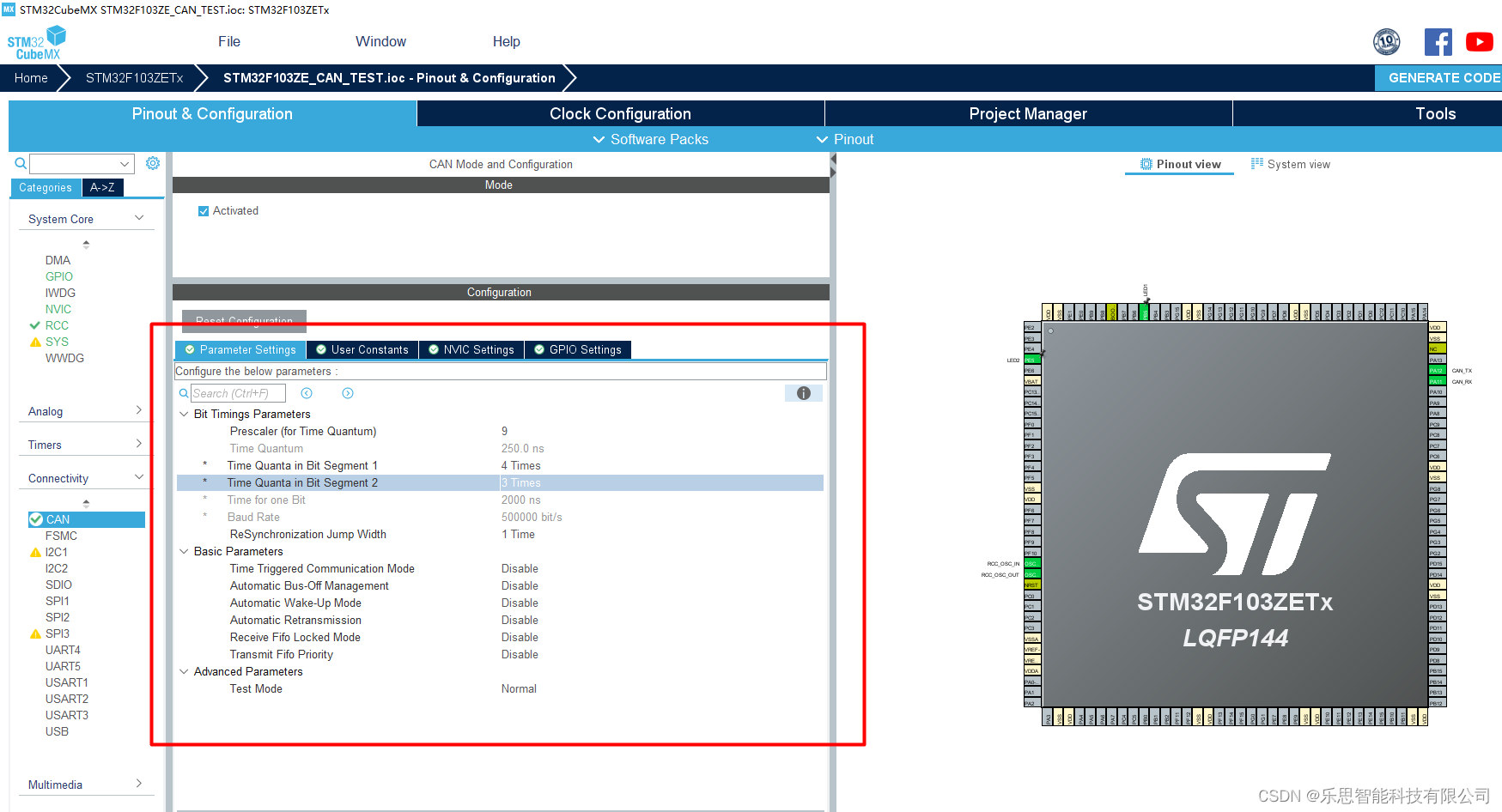Open the YouTube icon link

[x=1479, y=41]
